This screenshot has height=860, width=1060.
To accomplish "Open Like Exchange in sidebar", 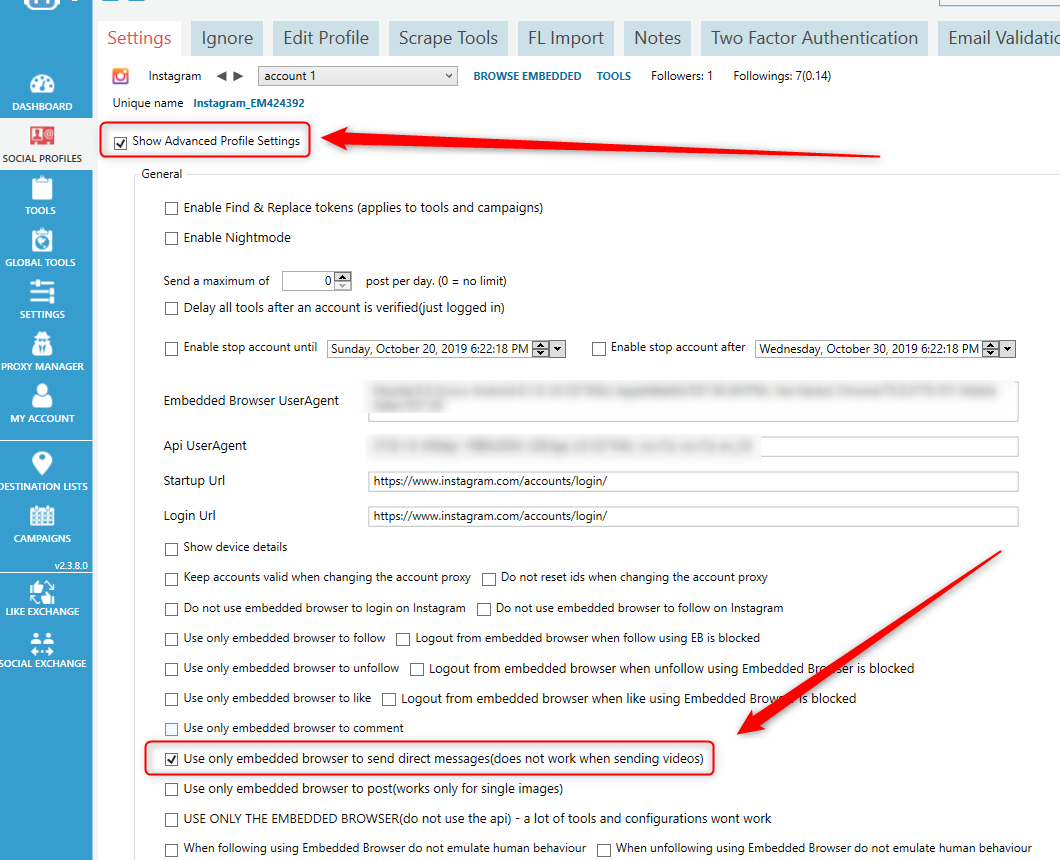I will [42, 599].
